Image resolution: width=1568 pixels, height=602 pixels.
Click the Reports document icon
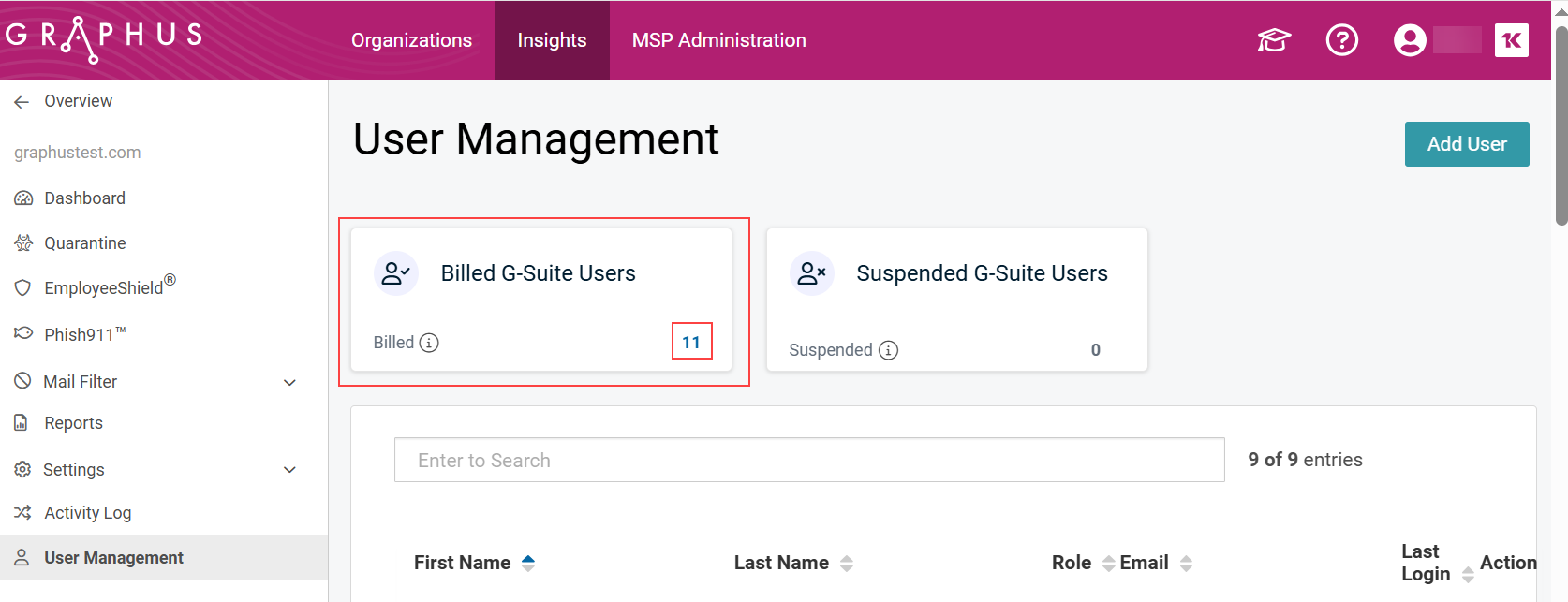coord(21,422)
